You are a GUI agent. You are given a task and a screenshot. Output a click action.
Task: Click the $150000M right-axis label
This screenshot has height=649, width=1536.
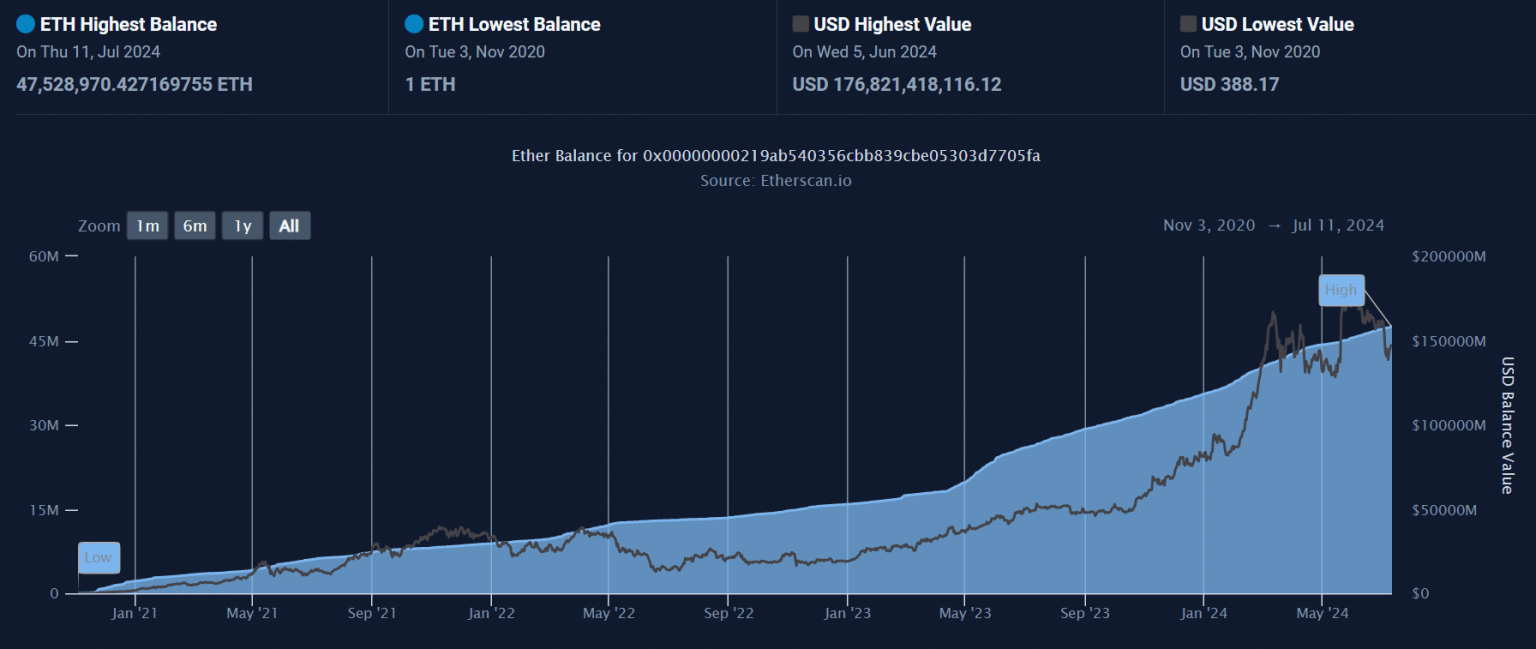[x=1449, y=341]
